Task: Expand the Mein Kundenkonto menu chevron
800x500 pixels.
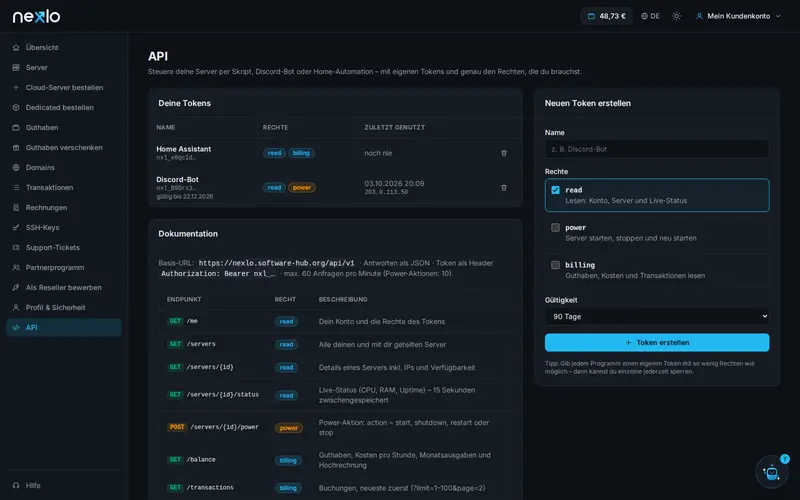Action: 778,16
